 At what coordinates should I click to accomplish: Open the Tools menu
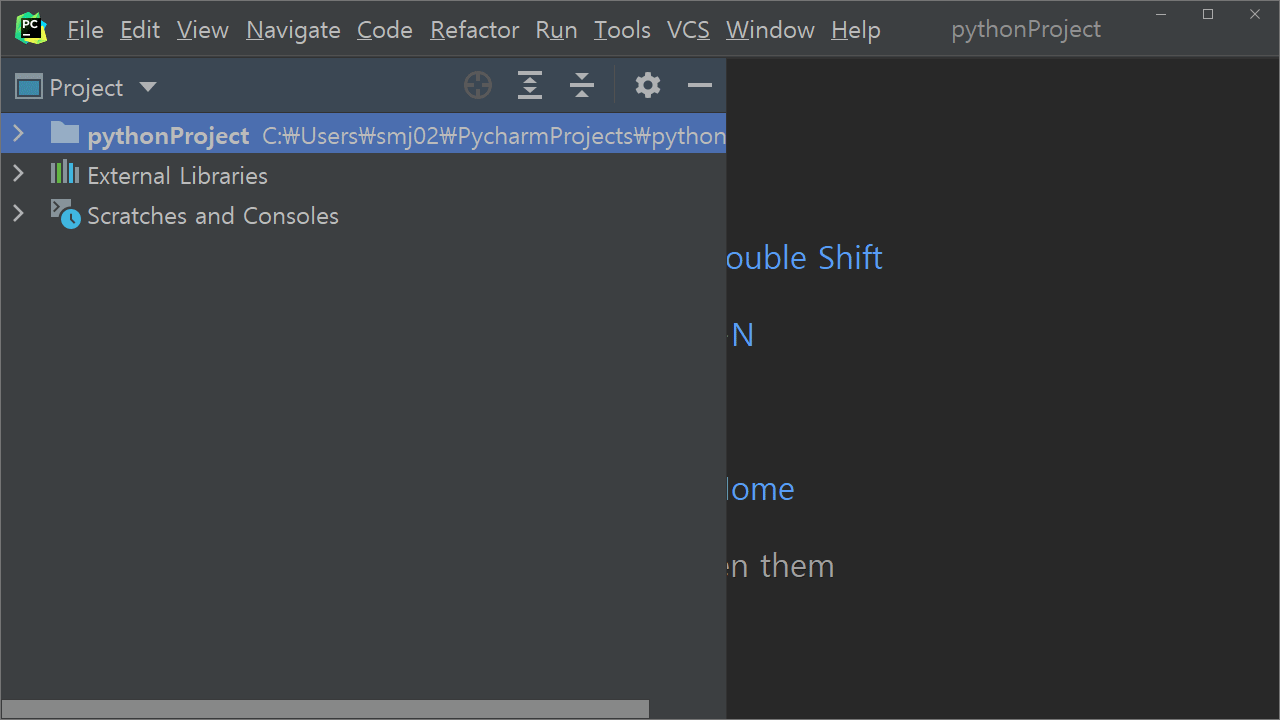point(622,30)
